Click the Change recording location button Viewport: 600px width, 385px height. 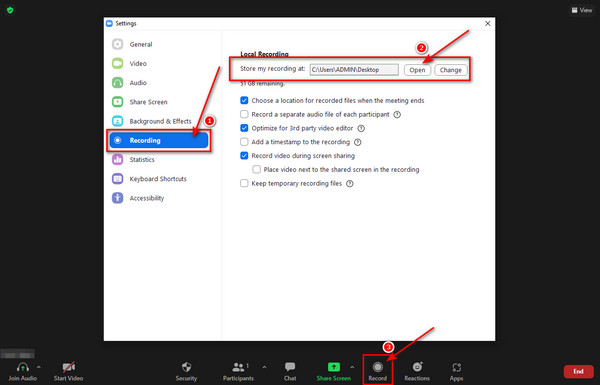pos(450,70)
